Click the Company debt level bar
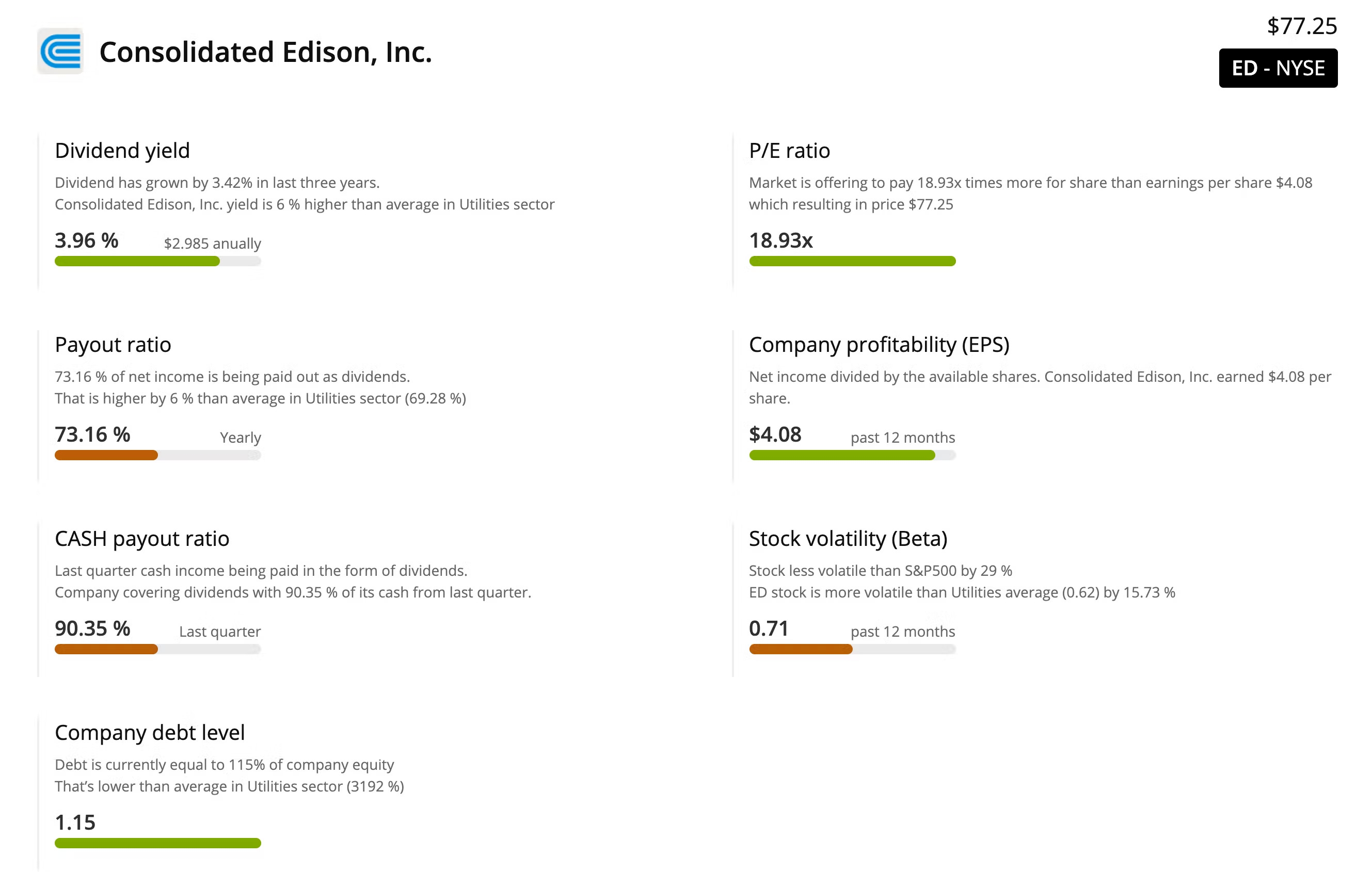 coord(158,843)
